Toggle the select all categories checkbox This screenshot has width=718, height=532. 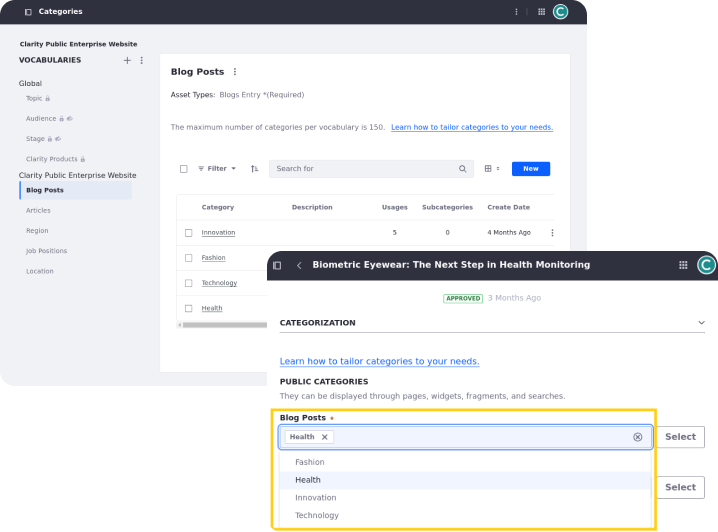184,169
